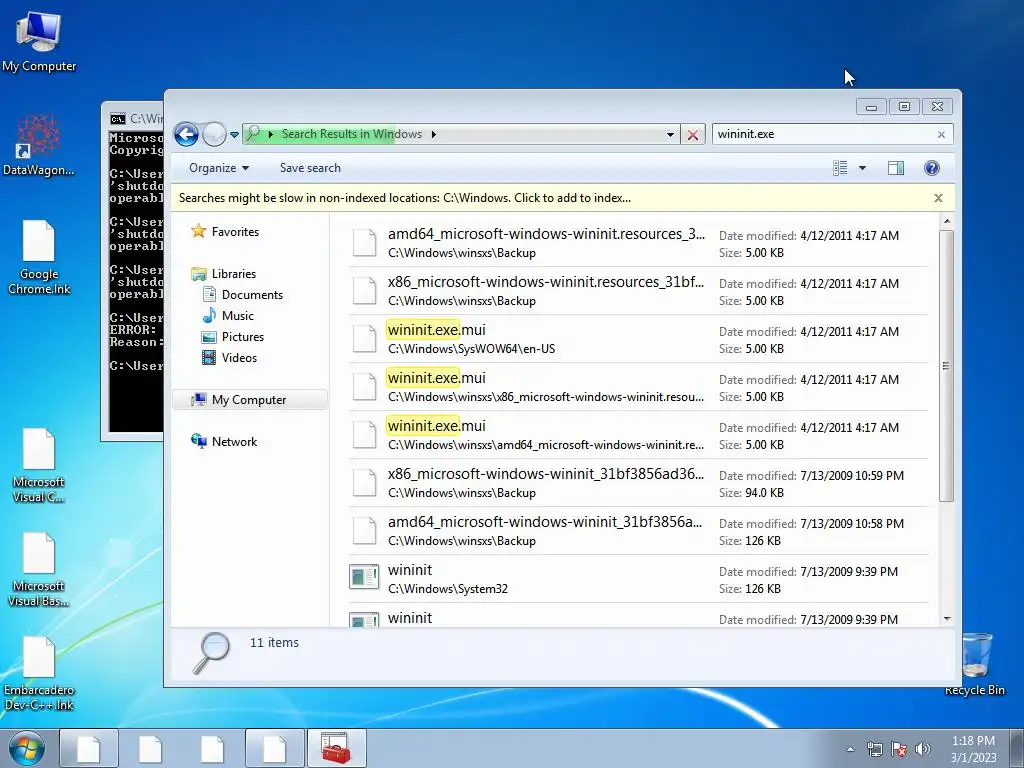Open Explorer help via question mark icon

click(932, 168)
